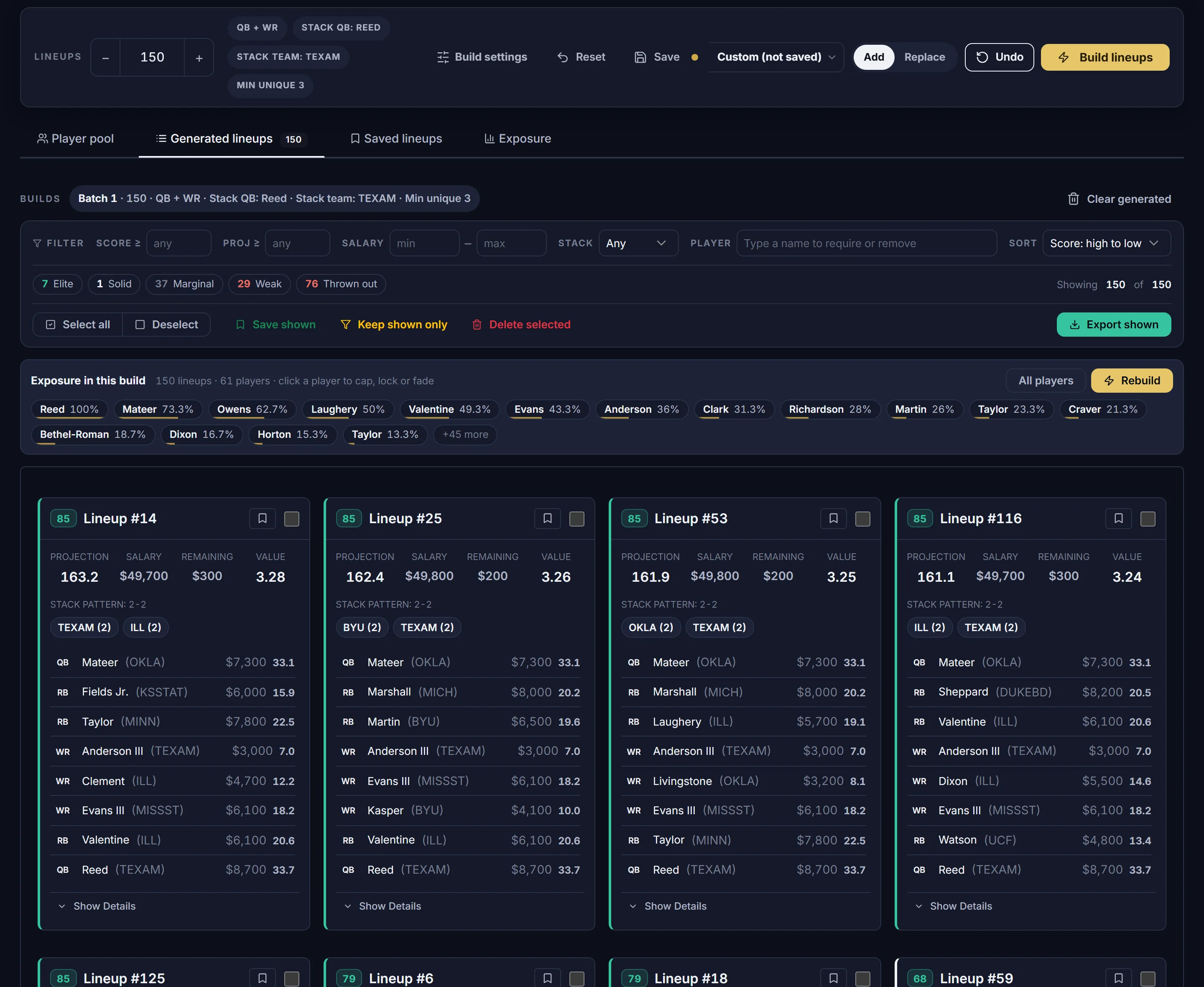Image resolution: width=1204 pixels, height=987 pixels.
Task: Increase lineup count with the plus stepper
Action: 199,57
